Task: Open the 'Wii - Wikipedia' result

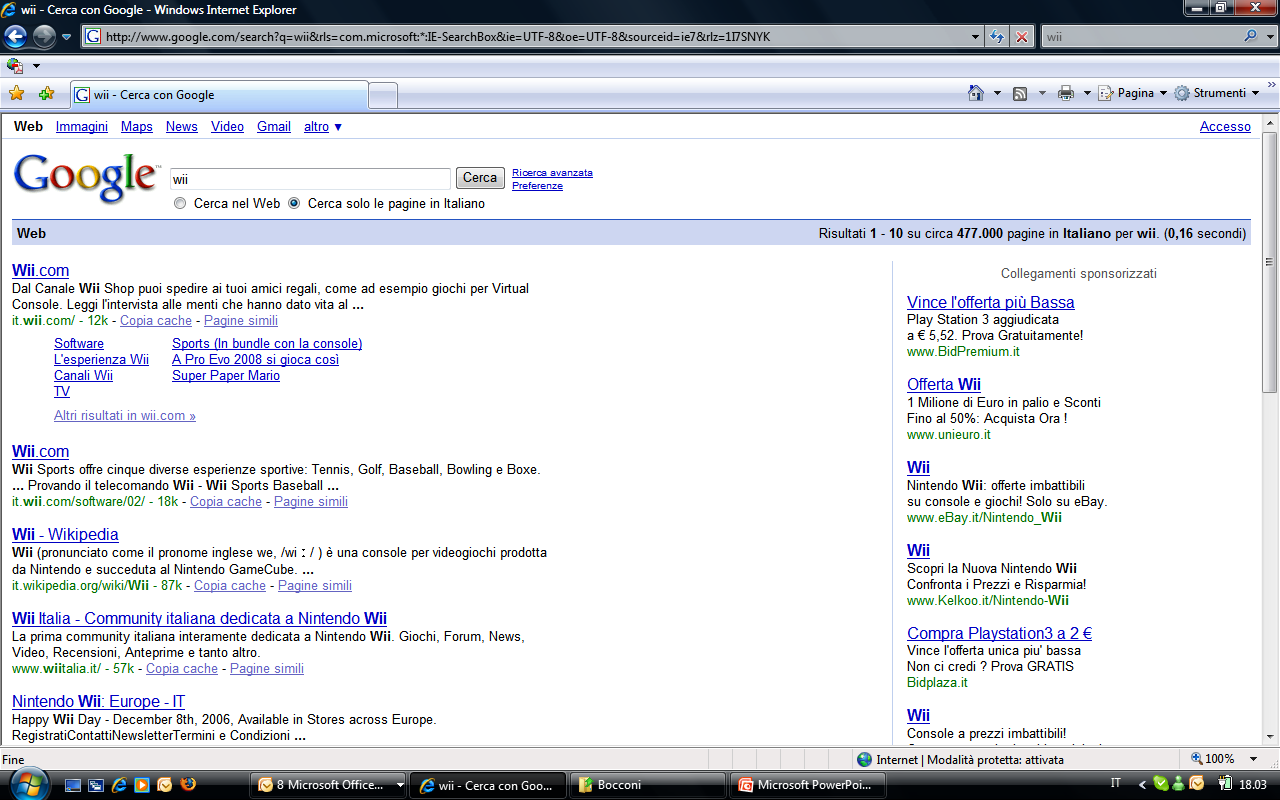Action: click(x=65, y=535)
